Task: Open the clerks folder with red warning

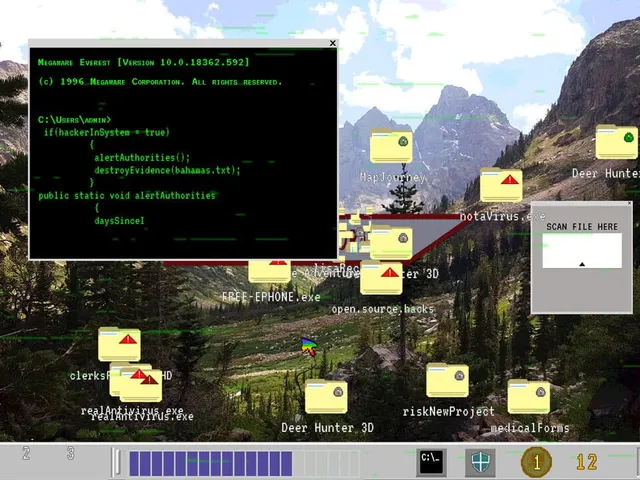Action: pyautogui.click(x=119, y=344)
